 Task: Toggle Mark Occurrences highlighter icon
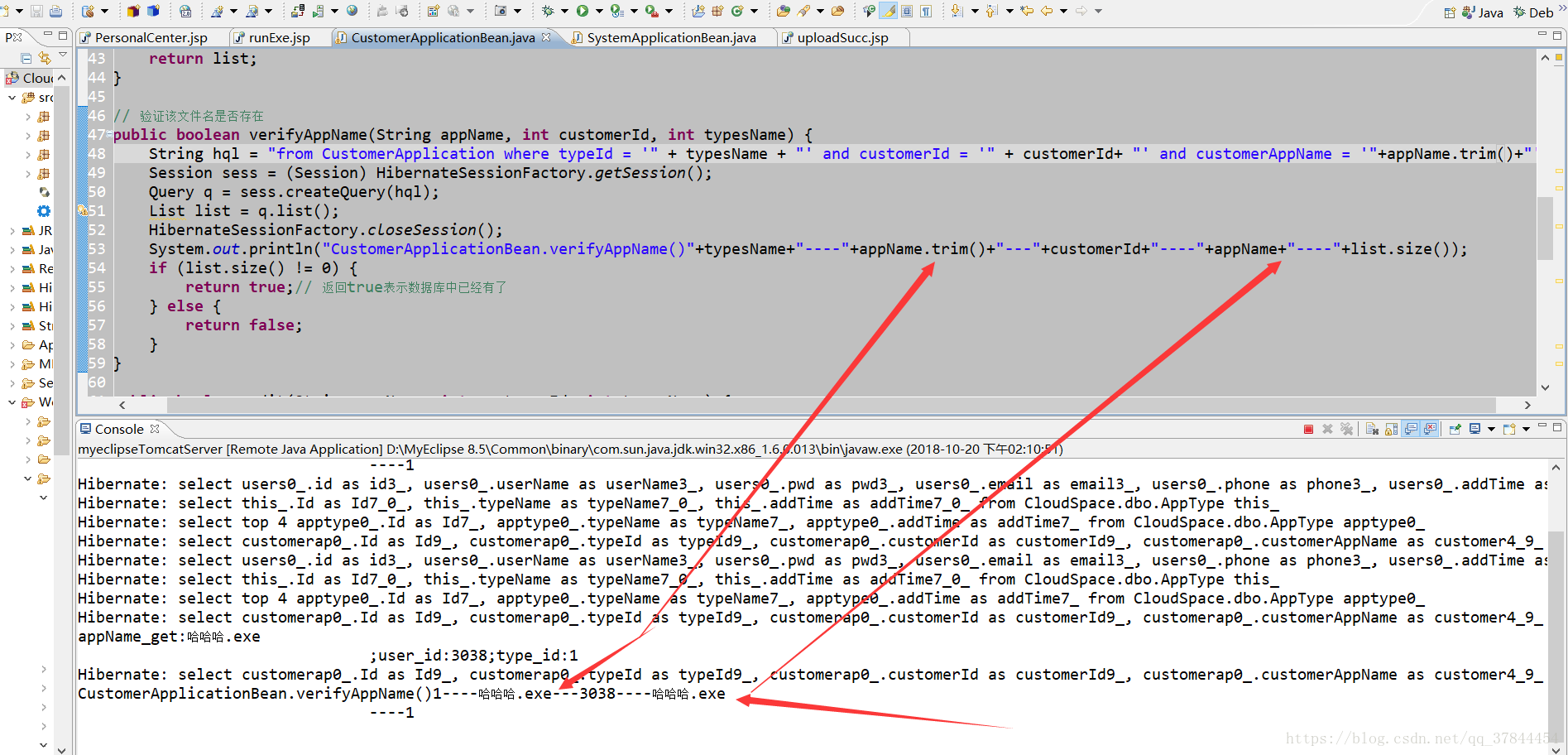(888, 11)
